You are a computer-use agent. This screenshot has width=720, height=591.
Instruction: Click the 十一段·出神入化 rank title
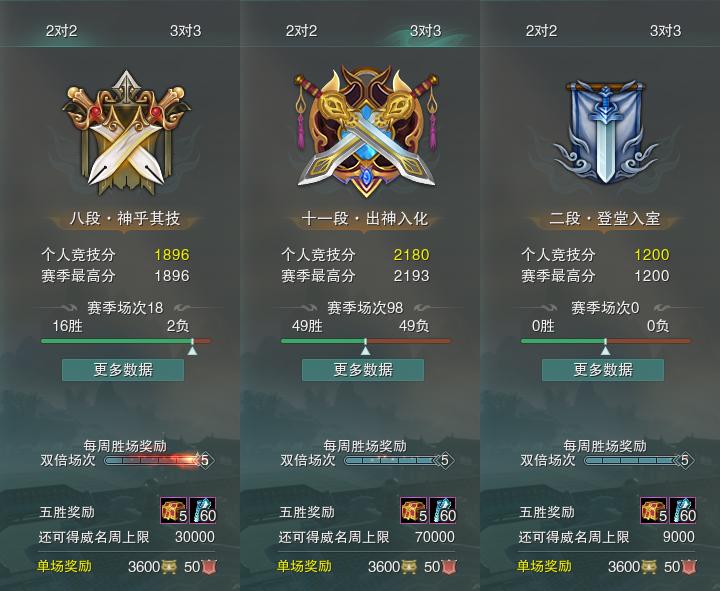click(x=365, y=219)
